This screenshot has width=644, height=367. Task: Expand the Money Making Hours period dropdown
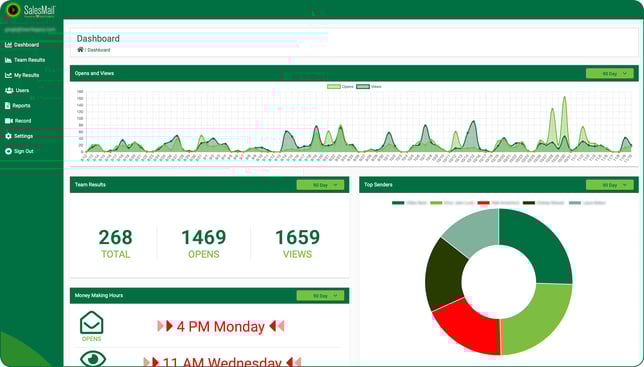[320, 296]
